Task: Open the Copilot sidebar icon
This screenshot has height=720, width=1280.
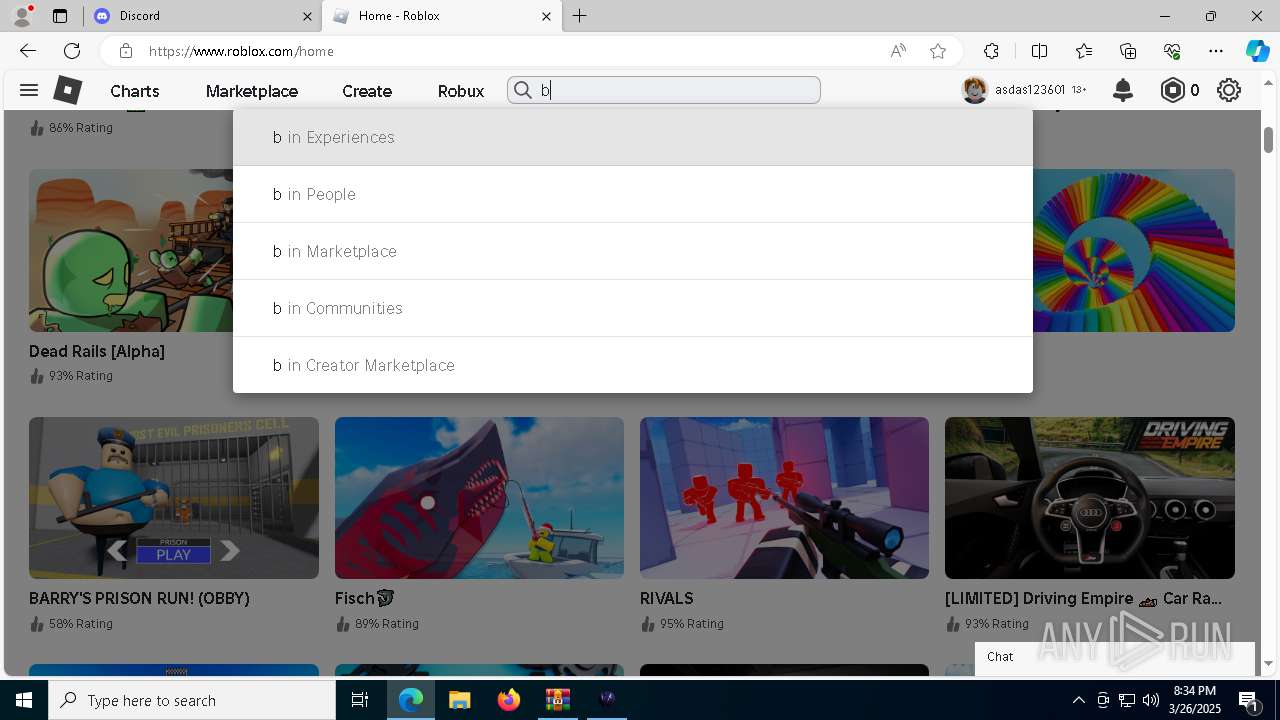Action: [x=1257, y=51]
